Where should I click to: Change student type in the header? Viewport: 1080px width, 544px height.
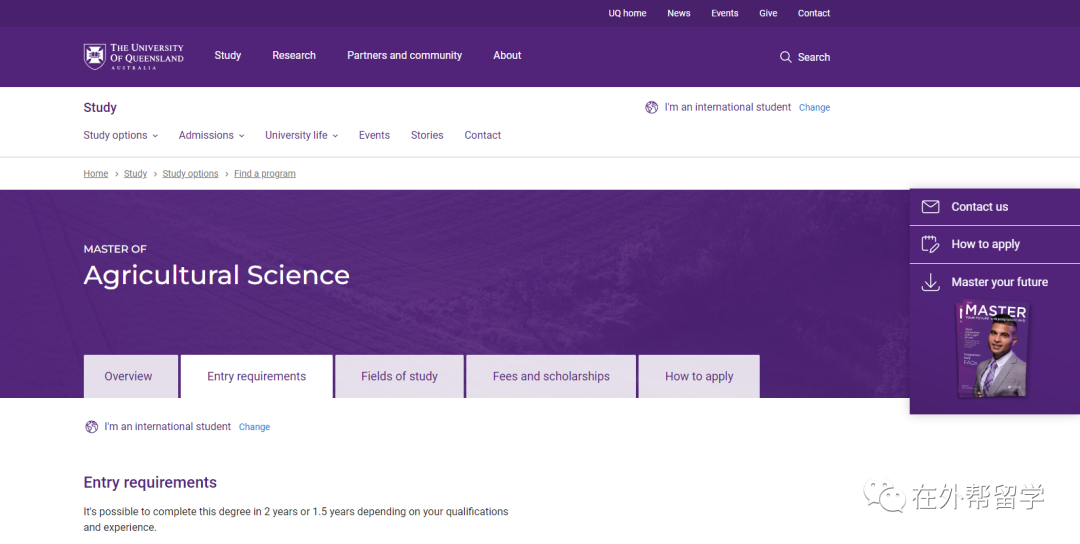(x=814, y=107)
